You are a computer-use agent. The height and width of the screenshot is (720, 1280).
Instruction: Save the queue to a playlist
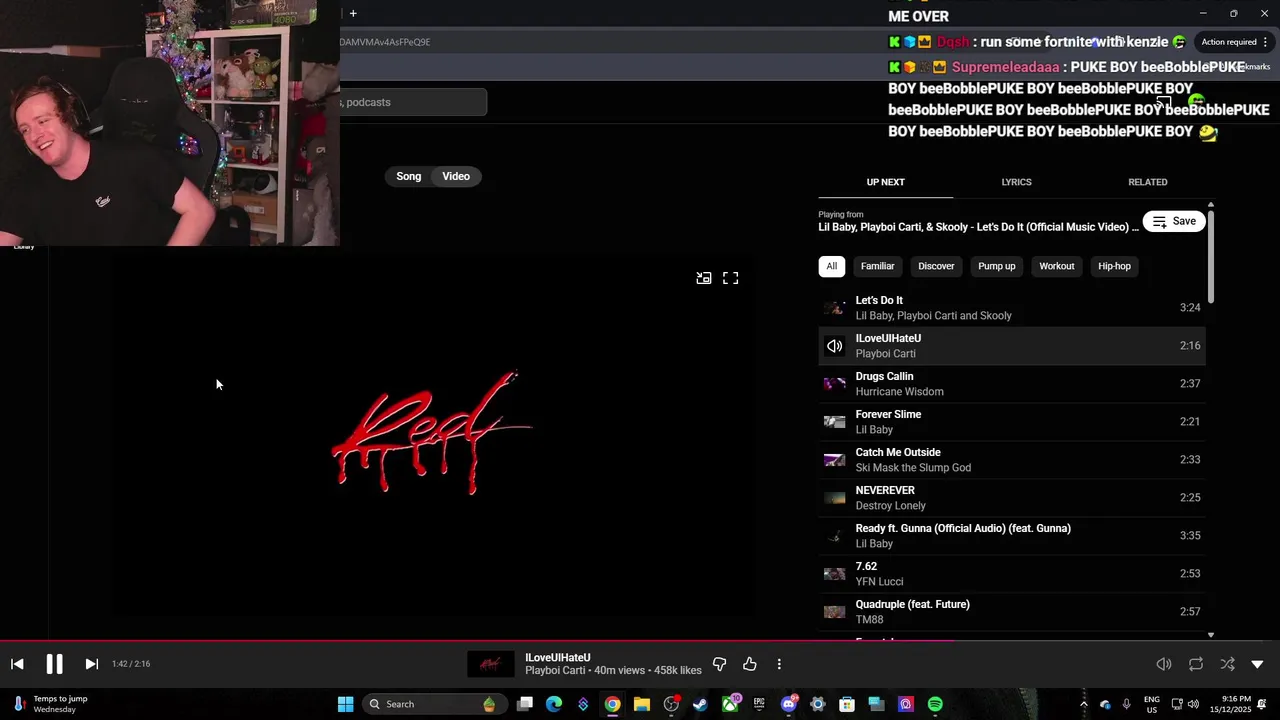pos(1174,221)
